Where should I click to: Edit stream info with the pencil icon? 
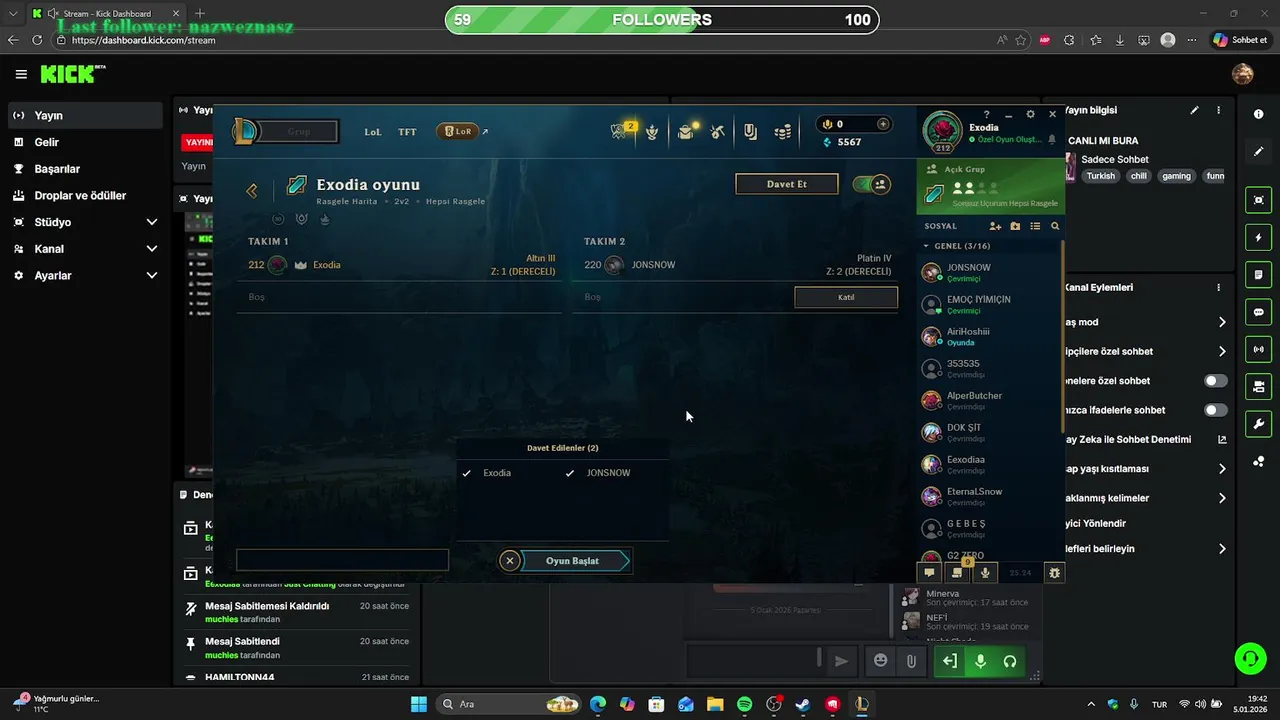(1194, 110)
